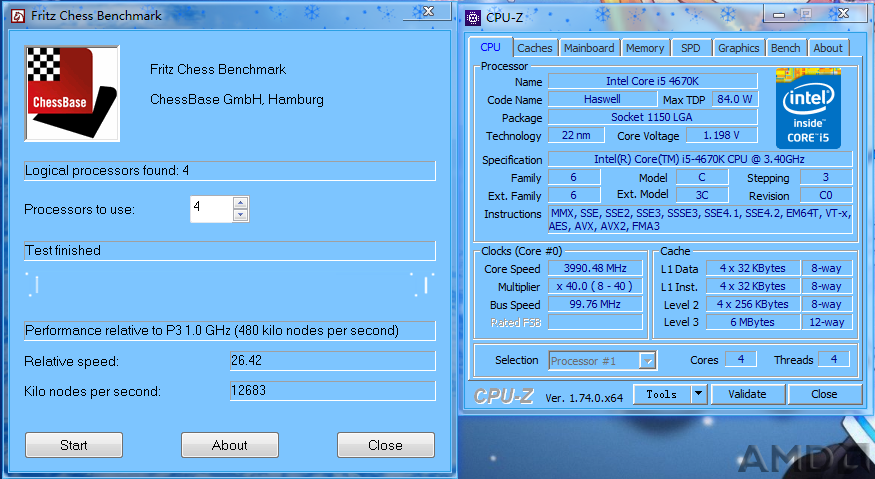Click the Test finished status field

point(229,251)
